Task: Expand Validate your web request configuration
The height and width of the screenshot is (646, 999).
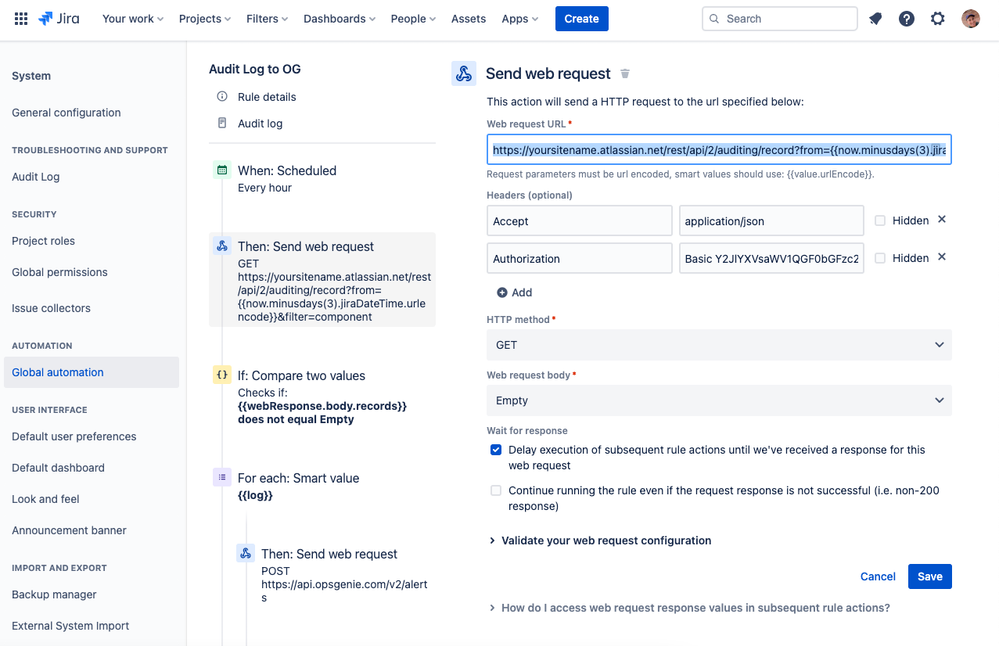Action: (x=600, y=540)
